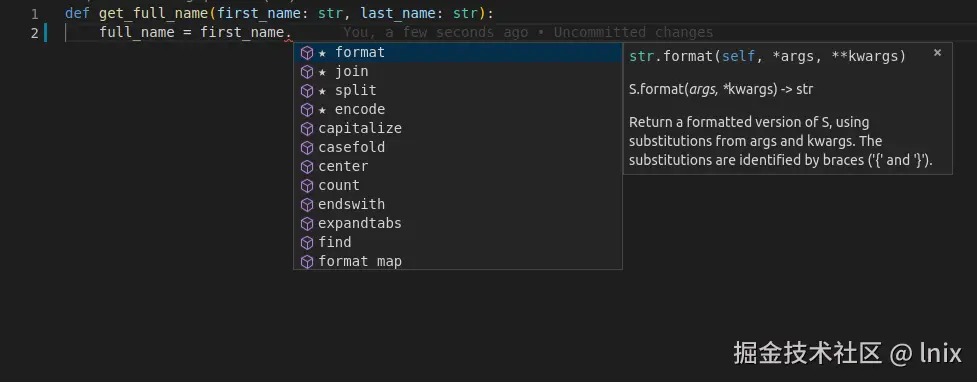977x382 pixels.
Task: Select casefold in the completion list
Action: point(458,148)
